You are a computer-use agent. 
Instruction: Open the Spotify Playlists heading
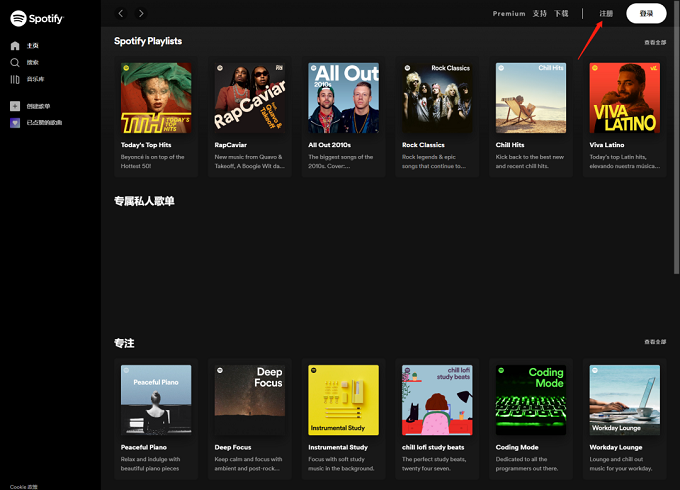(148, 41)
